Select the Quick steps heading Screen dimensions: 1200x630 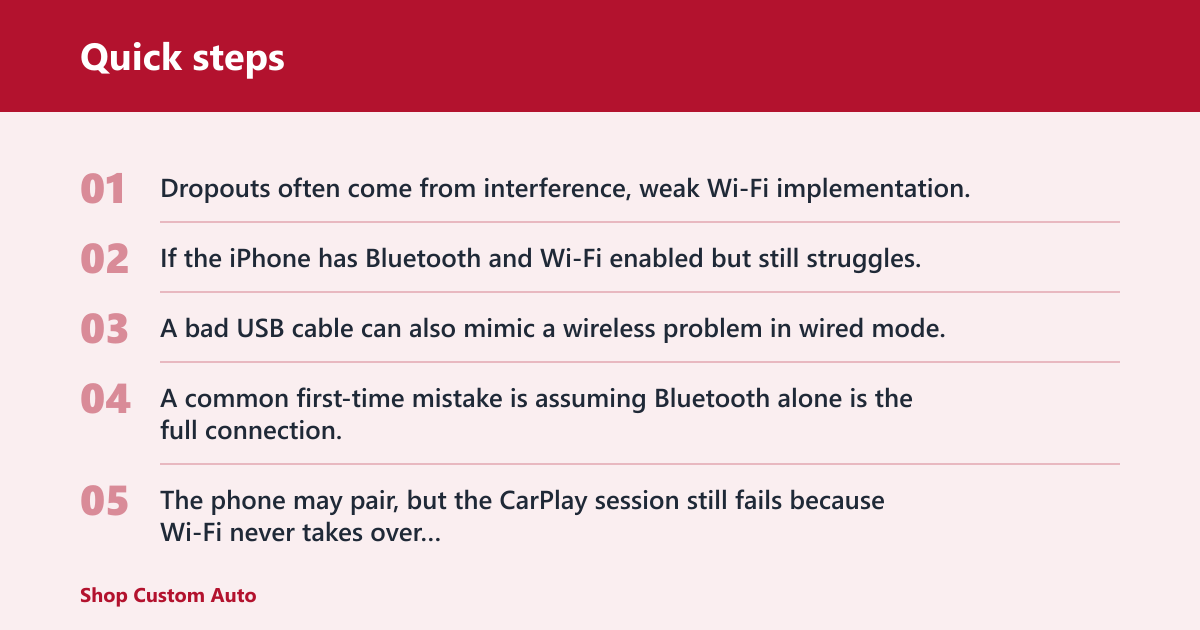tap(182, 57)
